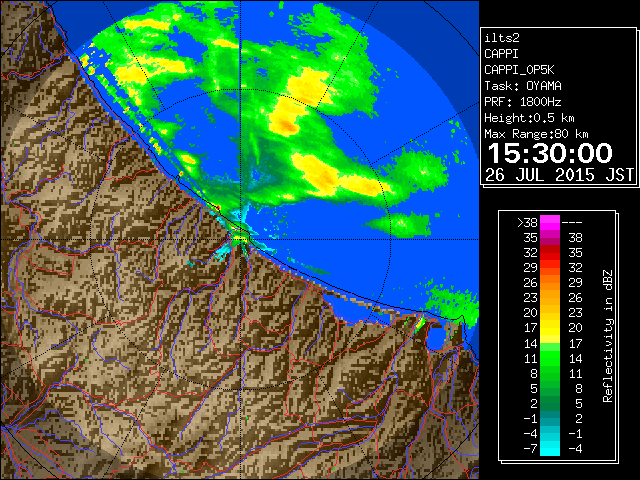Image resolution: width=640 pixels, height=480 pixels.
Task: Click the 'Max Range:80 km' text
Action: (536, 134)
